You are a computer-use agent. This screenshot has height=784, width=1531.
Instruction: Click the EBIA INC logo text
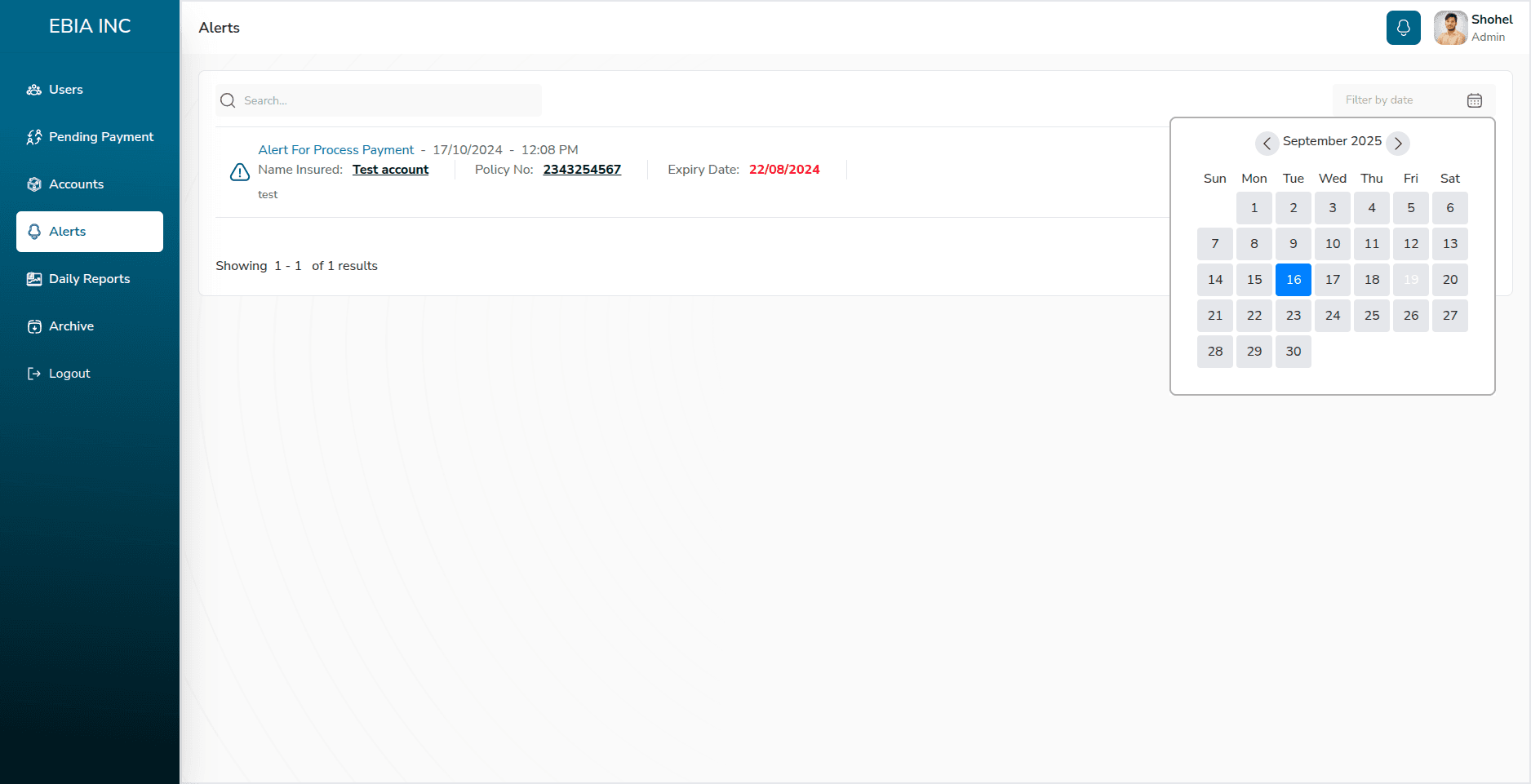[90, 26]
